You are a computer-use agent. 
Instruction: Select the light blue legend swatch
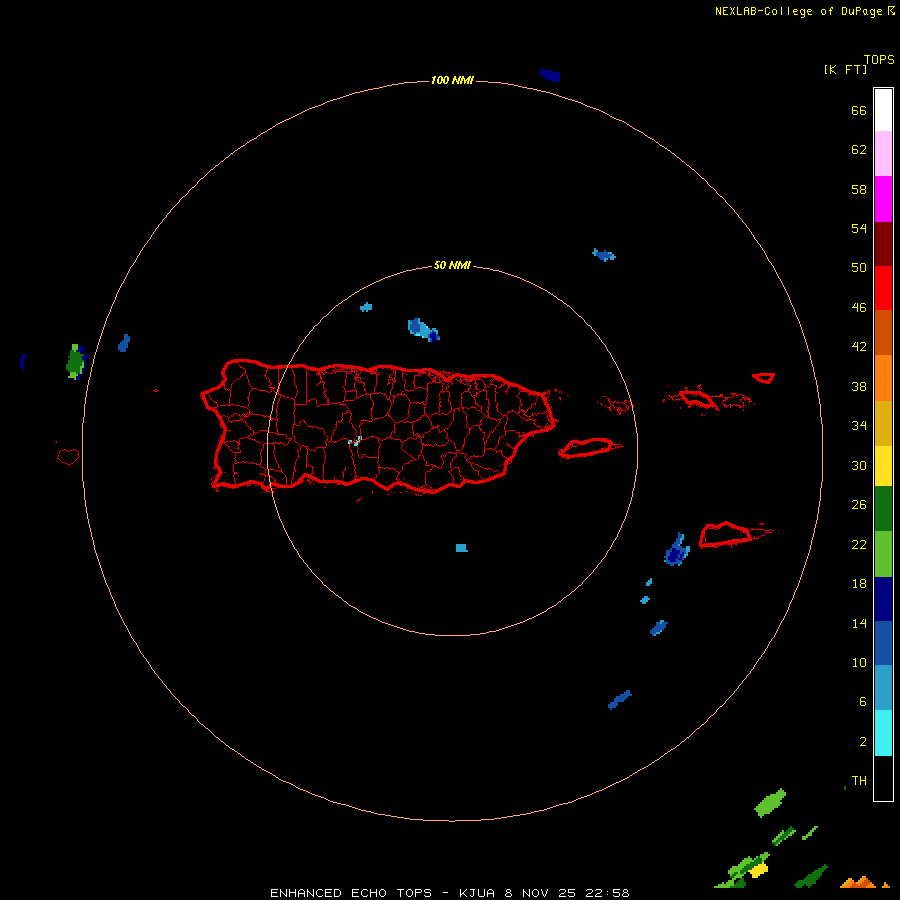coord(883,688)
